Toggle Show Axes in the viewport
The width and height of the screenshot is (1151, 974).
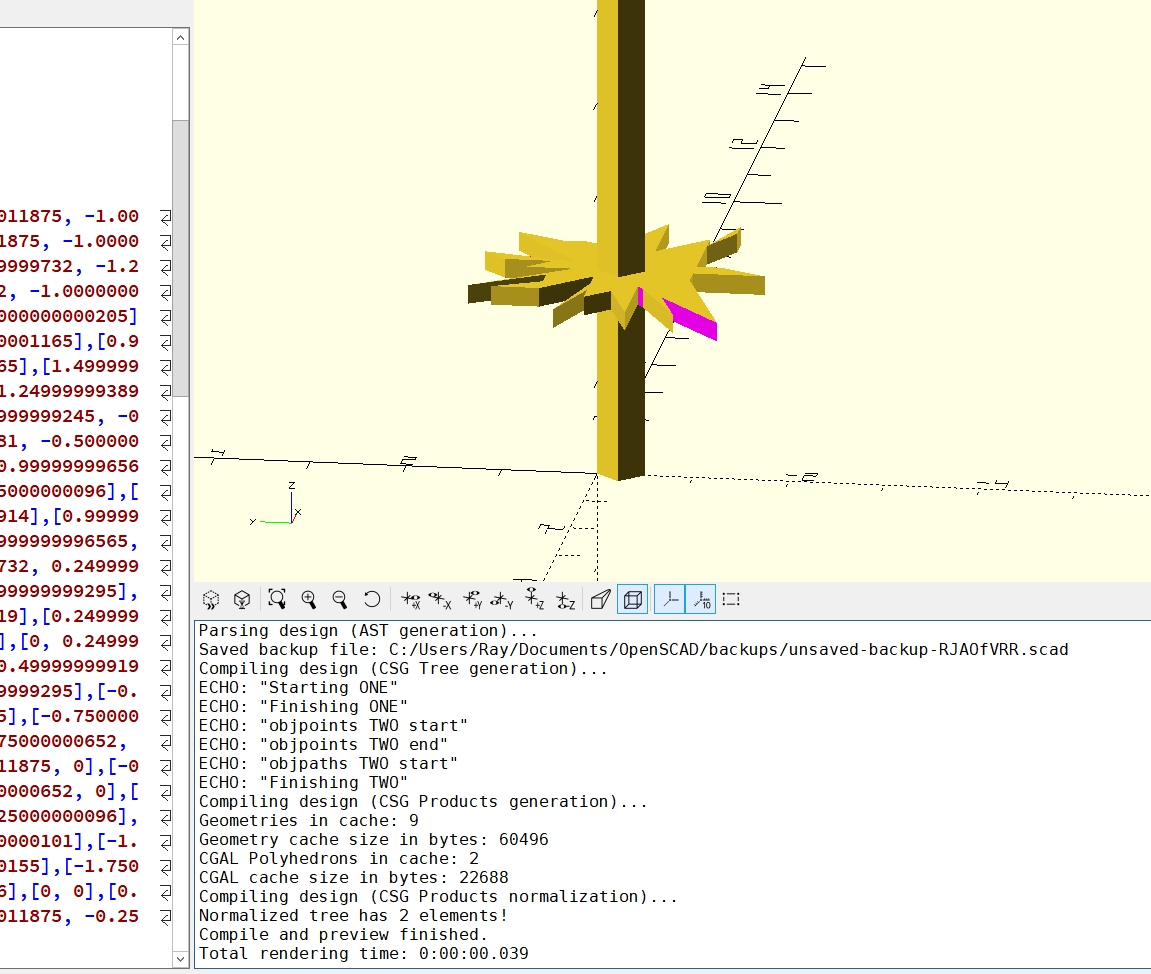pyautogui.click(x=669, y=600)
